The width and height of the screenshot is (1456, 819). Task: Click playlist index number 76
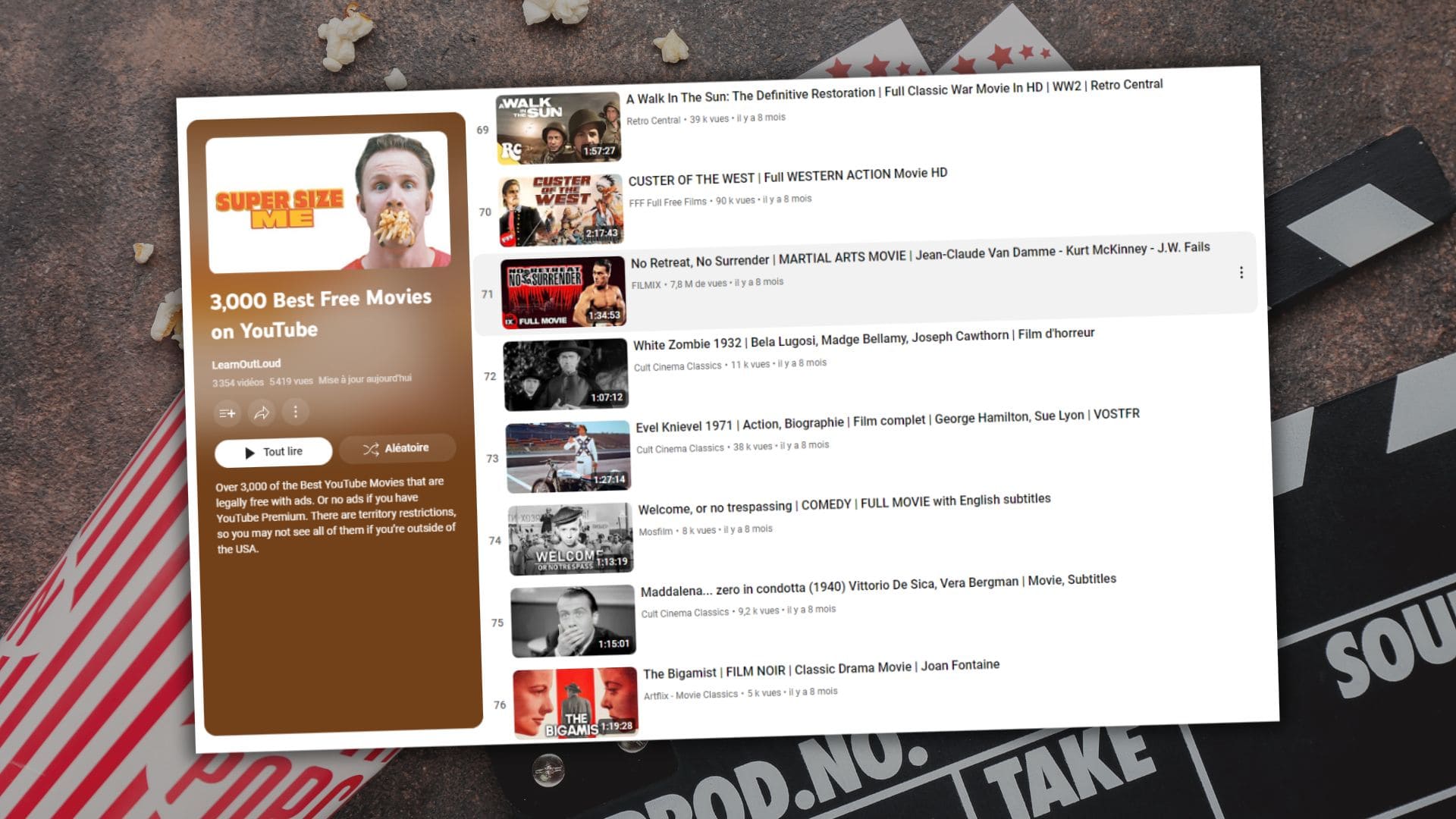500,705
